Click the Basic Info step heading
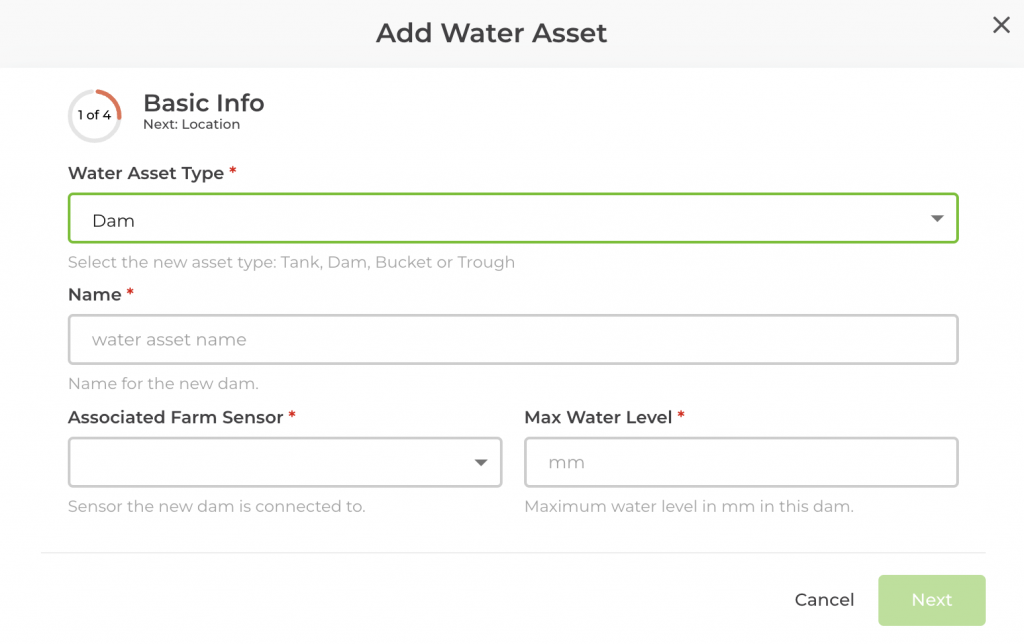 click(204, 103)
